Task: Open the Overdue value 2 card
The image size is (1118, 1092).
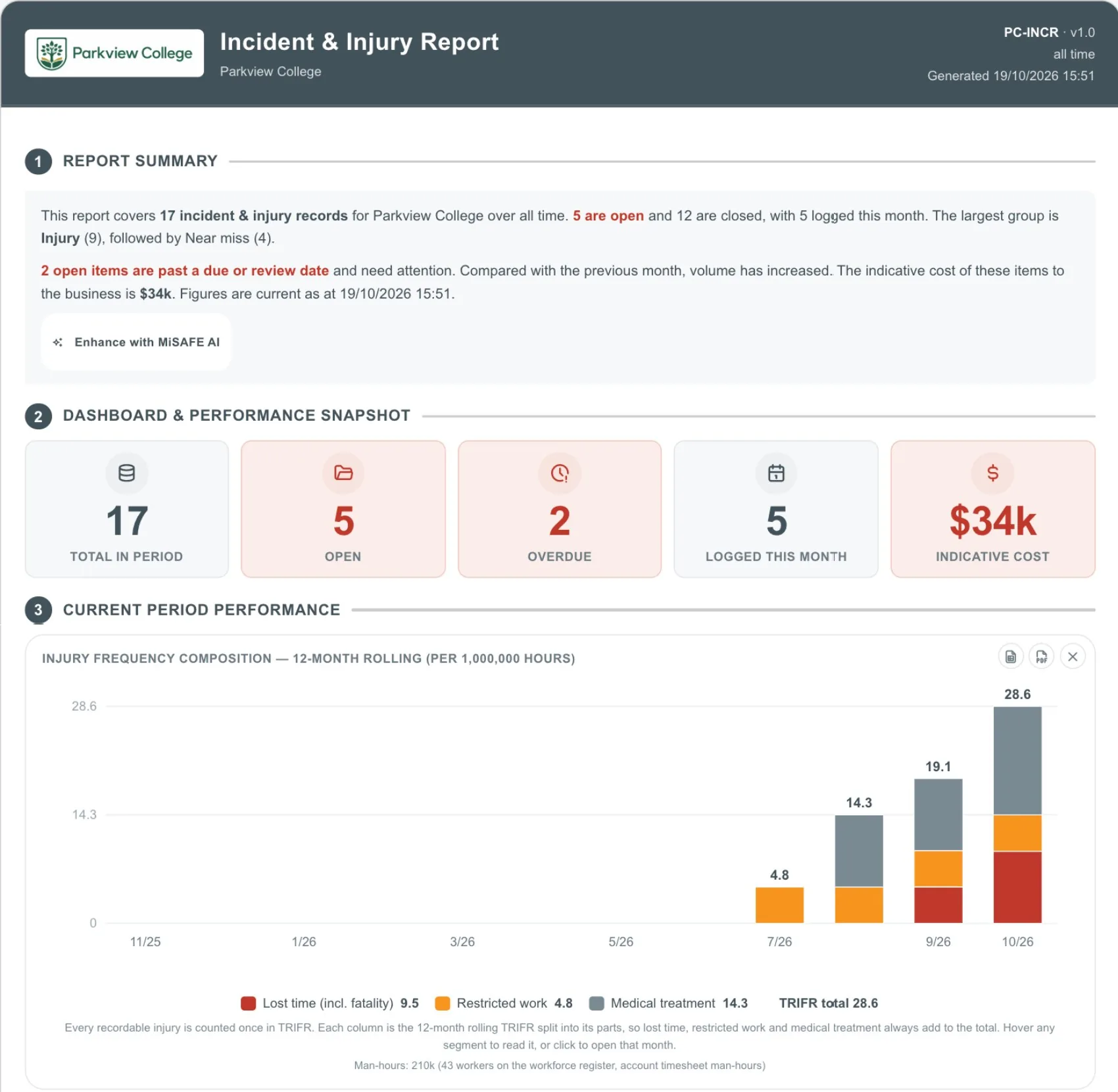Action: (560, 509)
